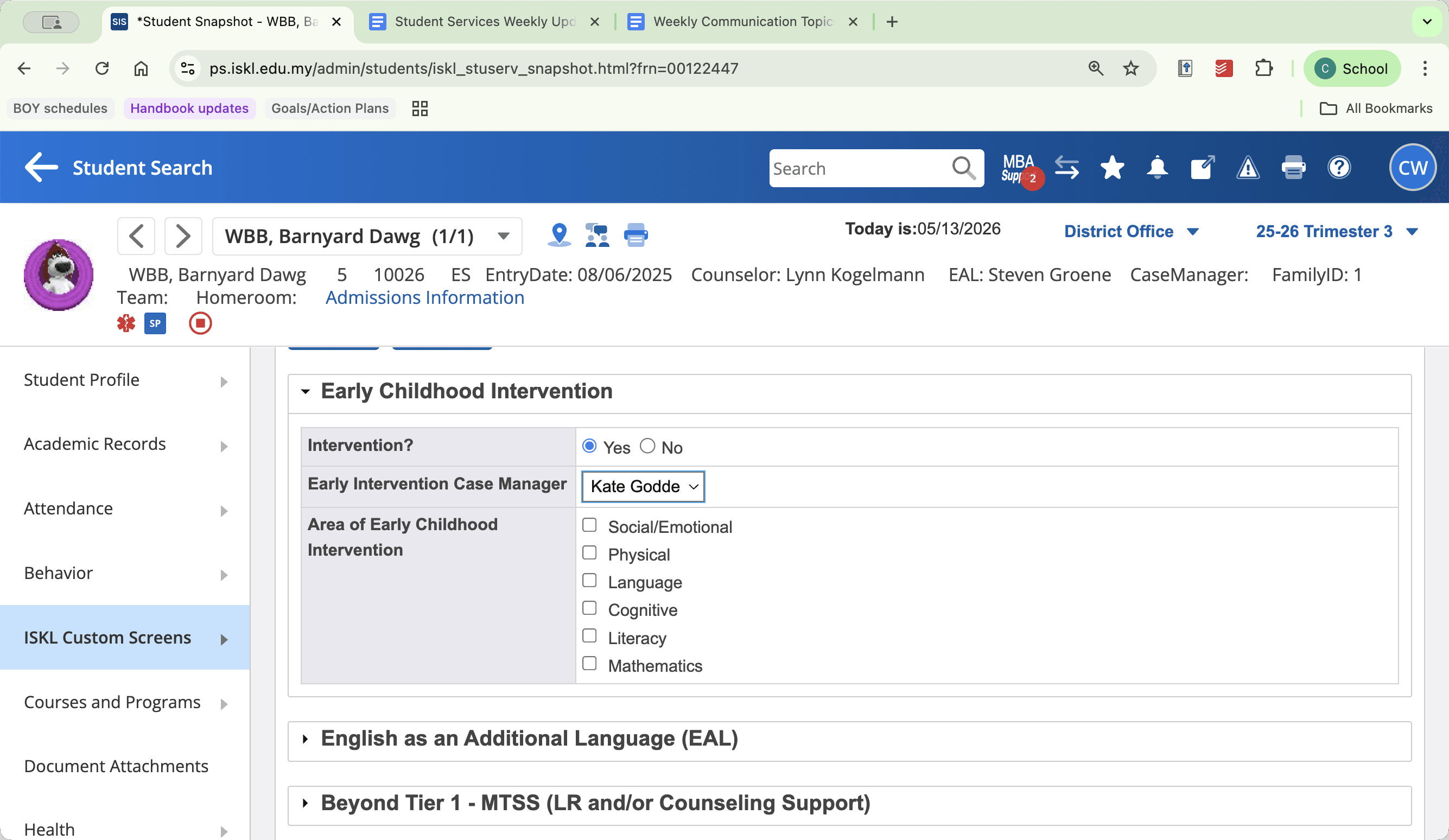This screenshot has width=1449, height=840.
Task: Switch to Weekly Communication Topics tab
Action: coord(743,22)
